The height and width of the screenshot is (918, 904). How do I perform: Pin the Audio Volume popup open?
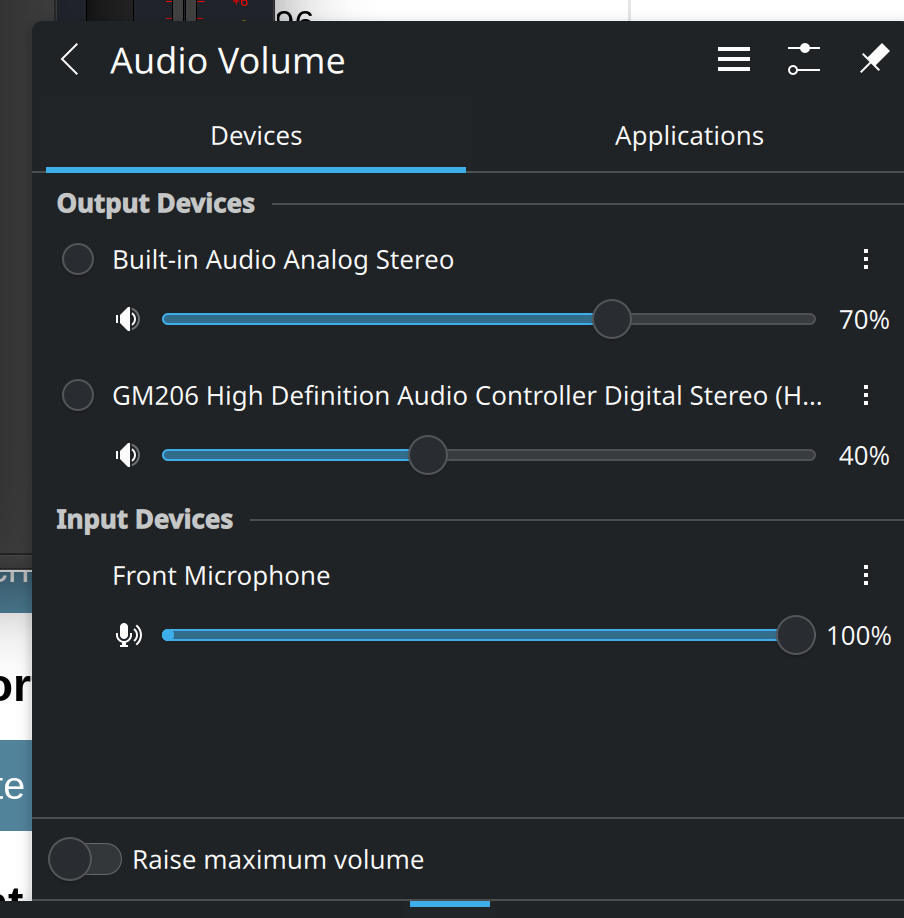click(x=873, y=60)
